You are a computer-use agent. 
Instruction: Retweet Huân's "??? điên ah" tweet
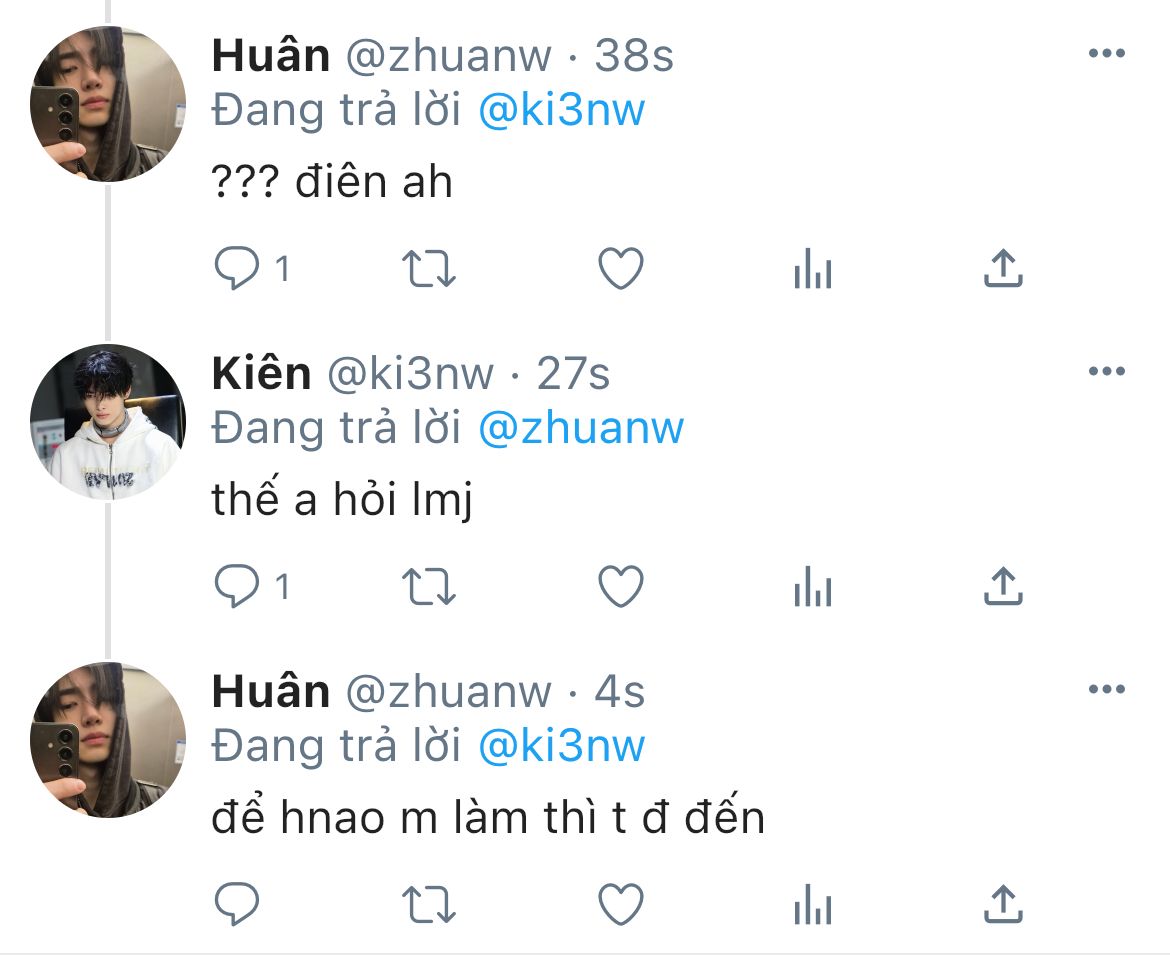[428, 269]
